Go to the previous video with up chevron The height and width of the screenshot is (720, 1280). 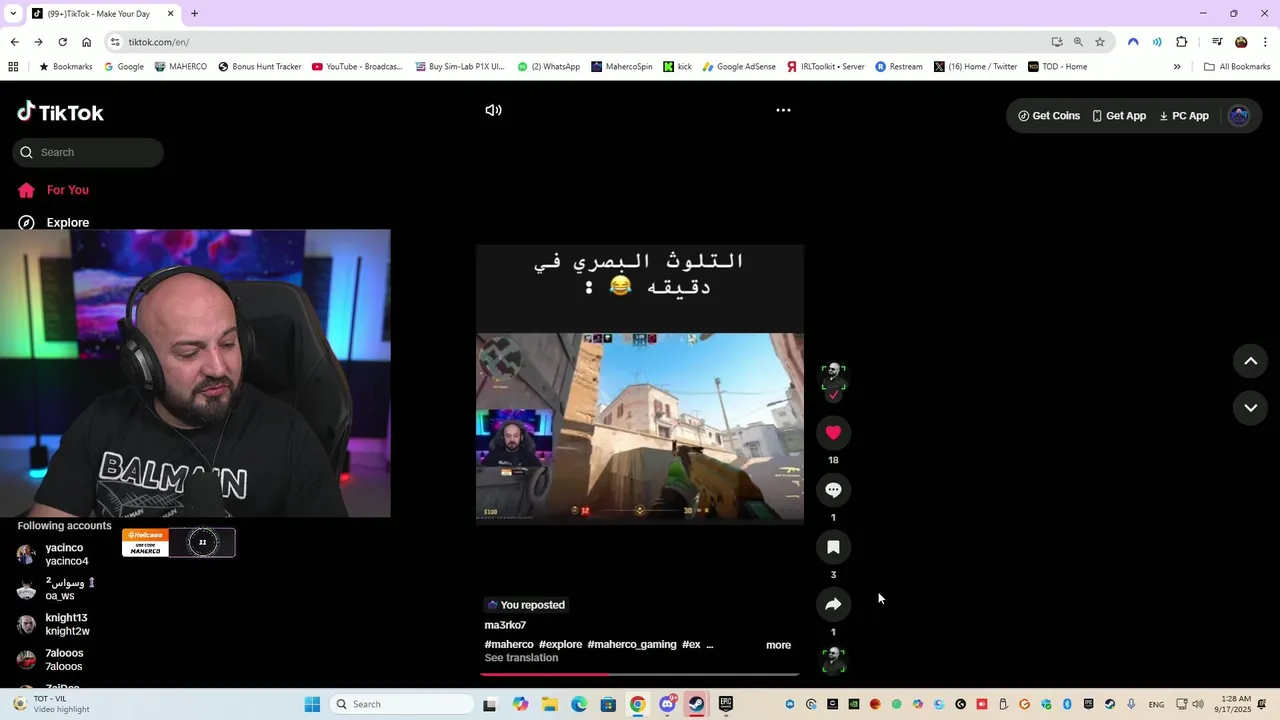[1250, 361]
